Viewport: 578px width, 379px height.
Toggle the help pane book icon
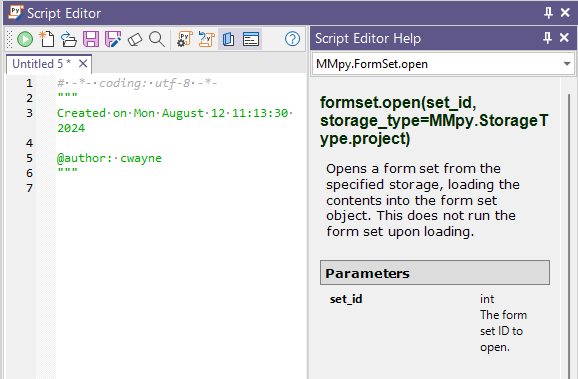click(229, 39)
